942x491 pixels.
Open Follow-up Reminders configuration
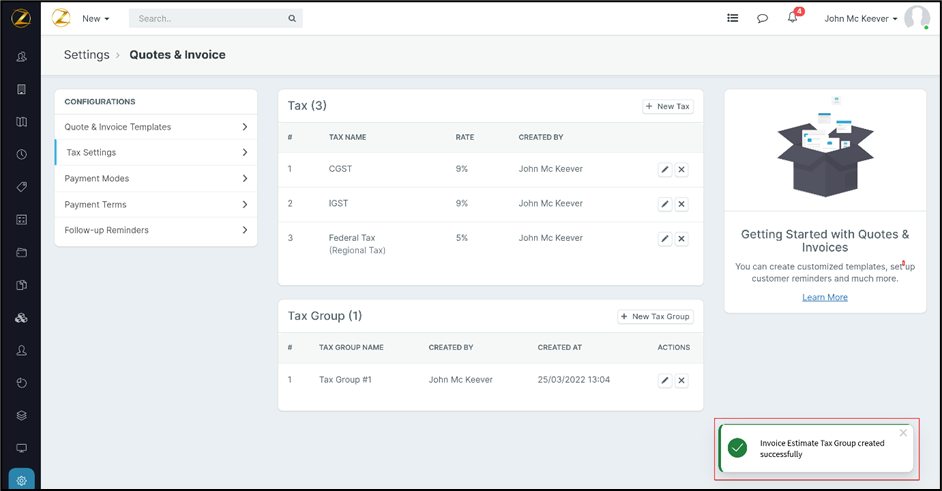[155, 230]
